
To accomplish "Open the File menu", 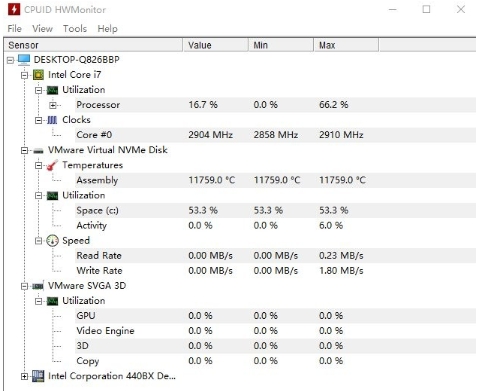I will 14,29.
